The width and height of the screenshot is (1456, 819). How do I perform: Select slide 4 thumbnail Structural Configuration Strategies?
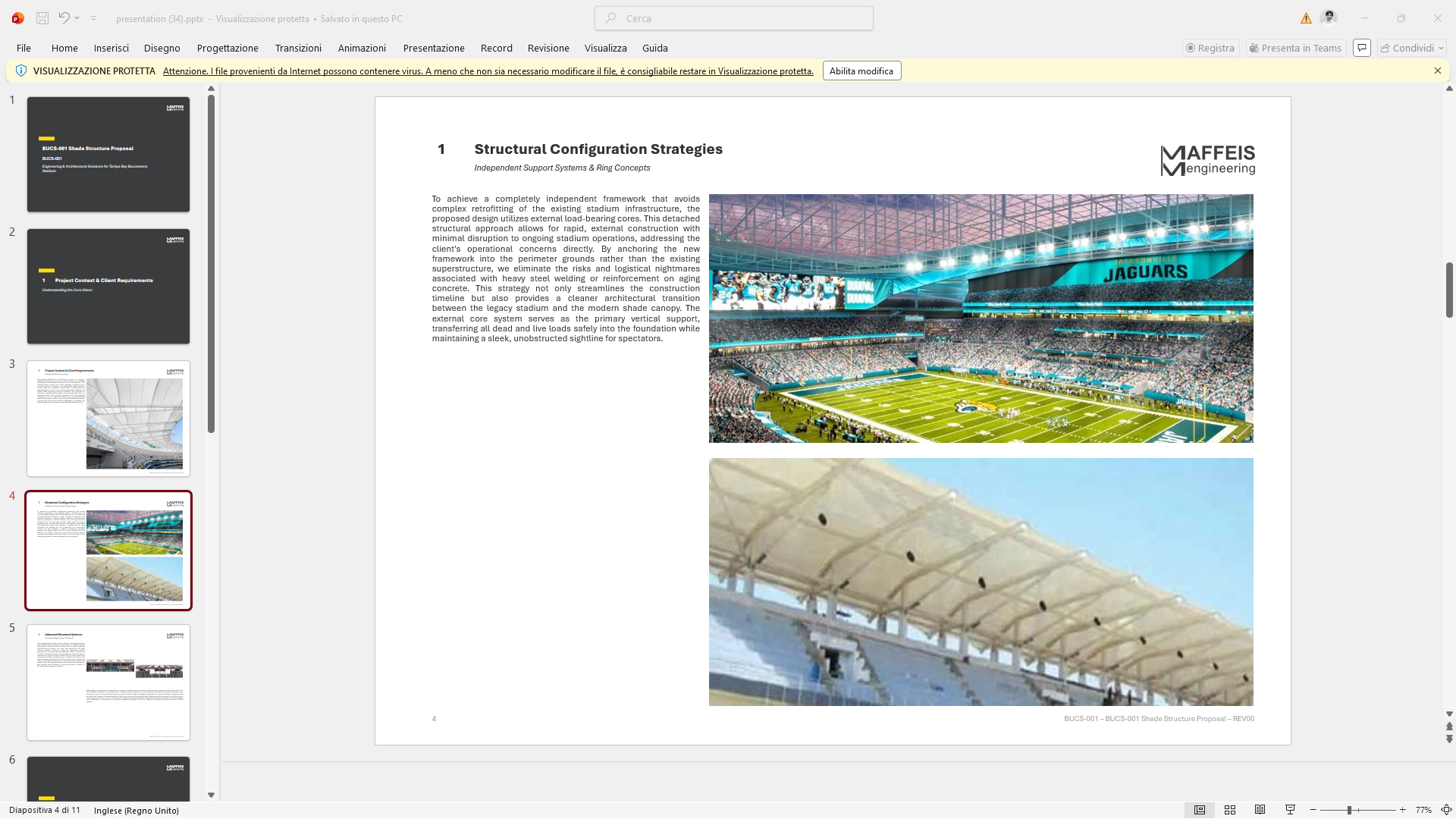coord(108,551)
